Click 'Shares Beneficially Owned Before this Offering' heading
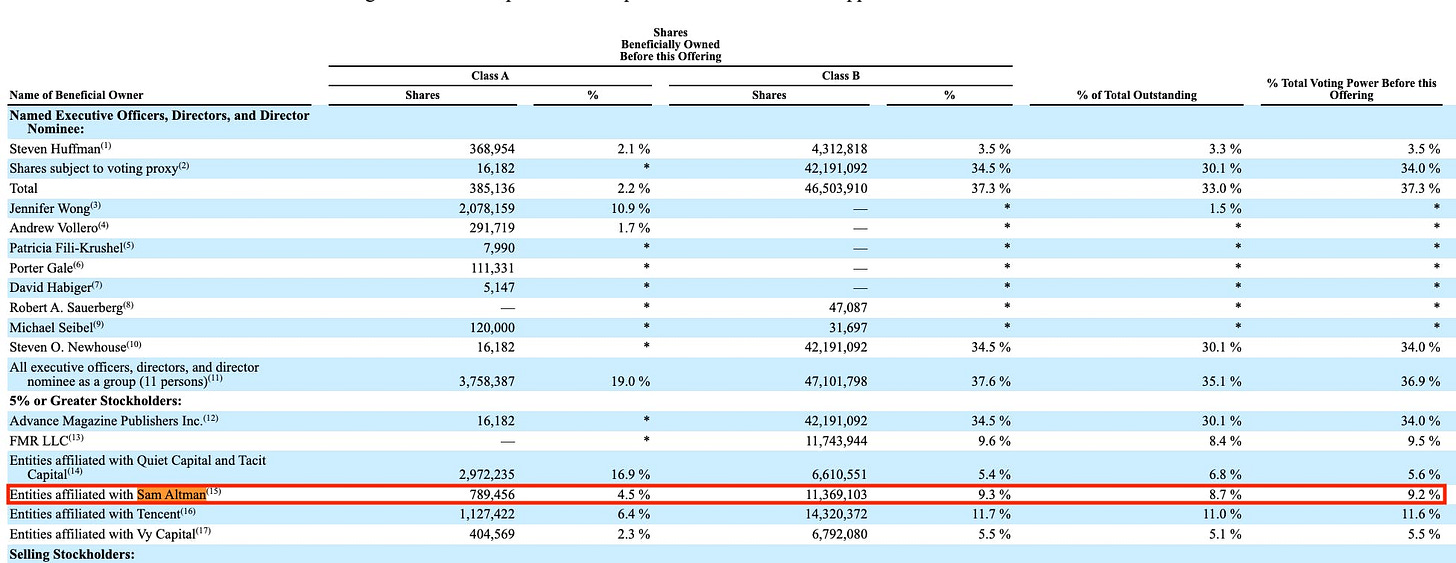The width and height of the screenshot is (1456, 563). [x=670, y=45]
